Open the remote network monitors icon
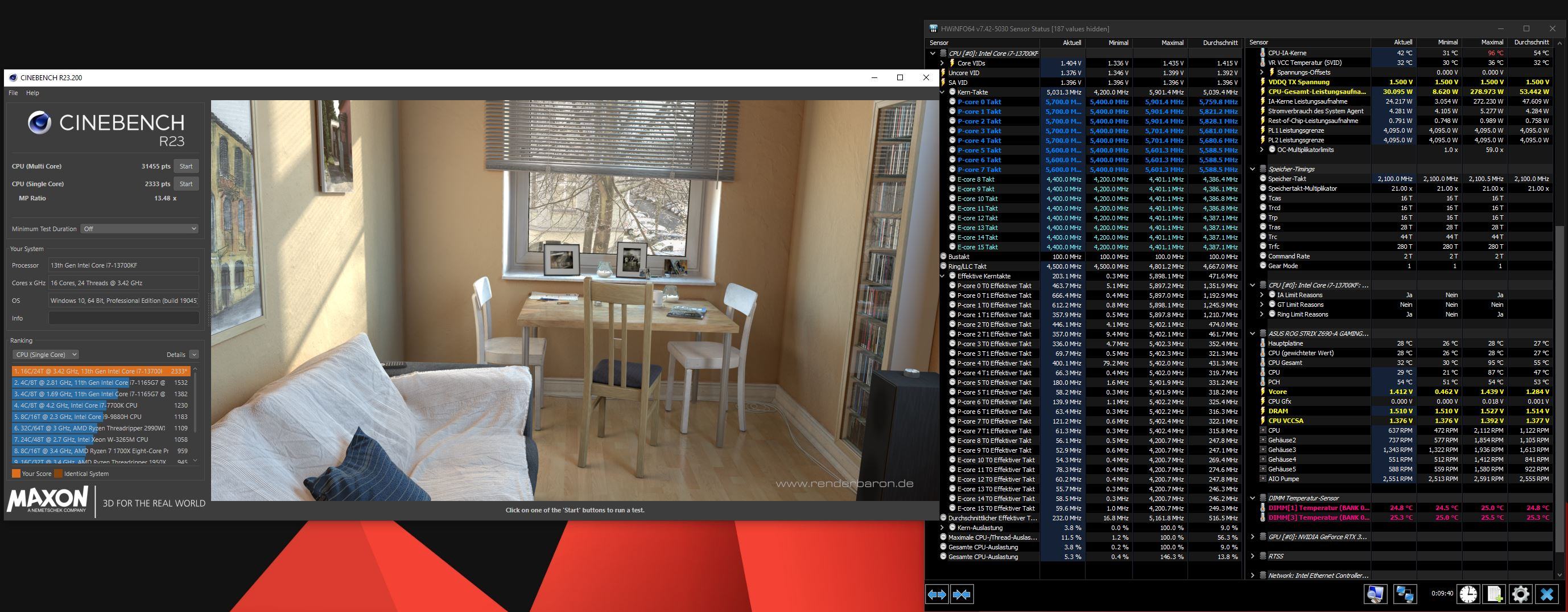The image size is (1568, 612). pos(1404,594)
